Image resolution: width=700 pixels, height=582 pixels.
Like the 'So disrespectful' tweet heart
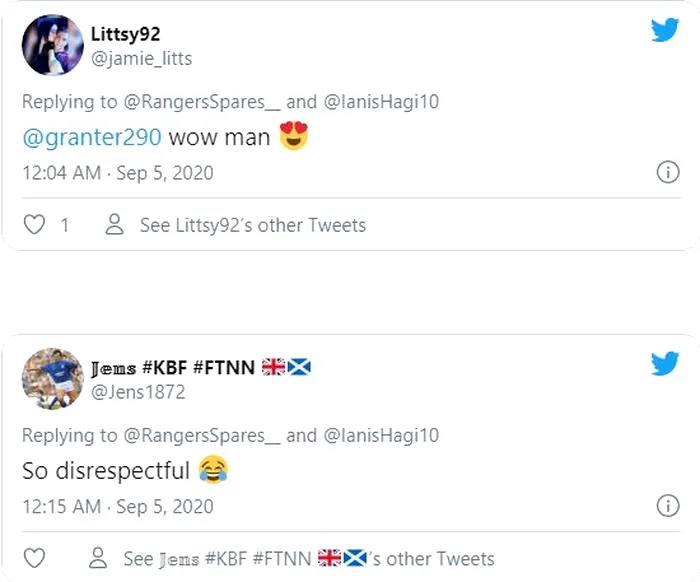[35, 558]
